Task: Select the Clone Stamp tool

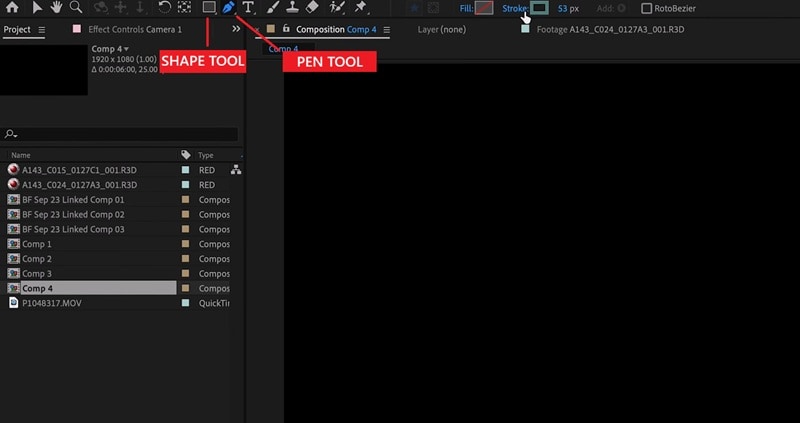Action: tap(292, 7)
